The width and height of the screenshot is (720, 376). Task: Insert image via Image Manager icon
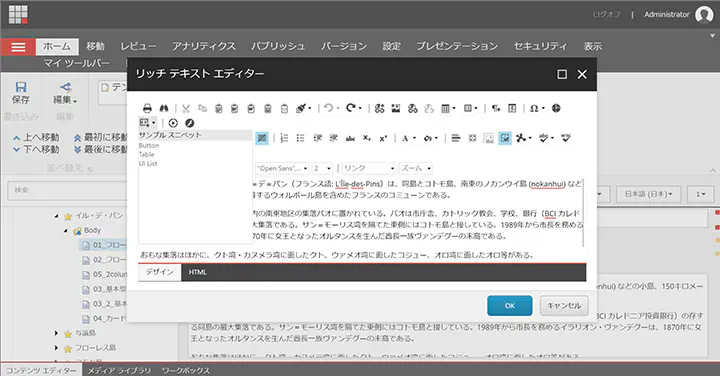pyautogui.click(x=395, y=108)
